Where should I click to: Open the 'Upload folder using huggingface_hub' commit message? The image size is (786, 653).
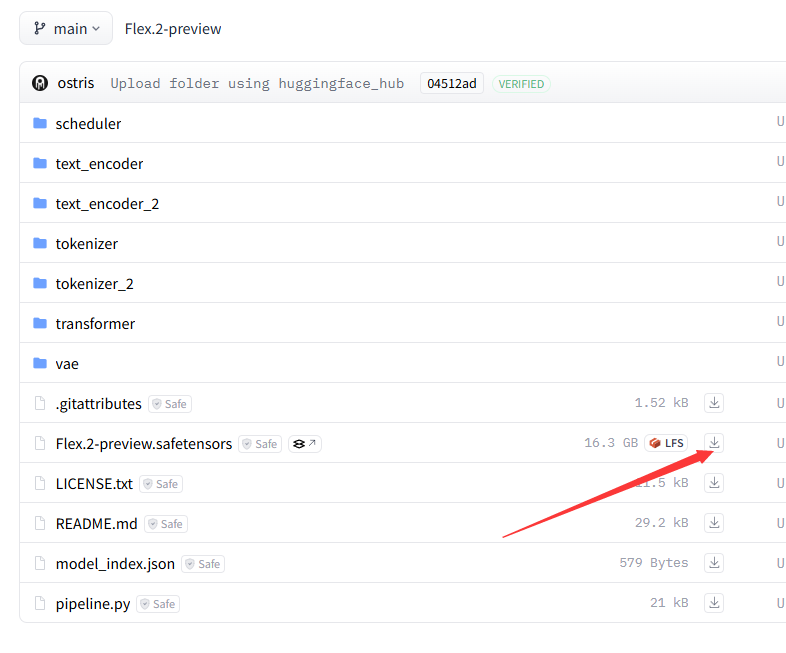click(257, 83)
